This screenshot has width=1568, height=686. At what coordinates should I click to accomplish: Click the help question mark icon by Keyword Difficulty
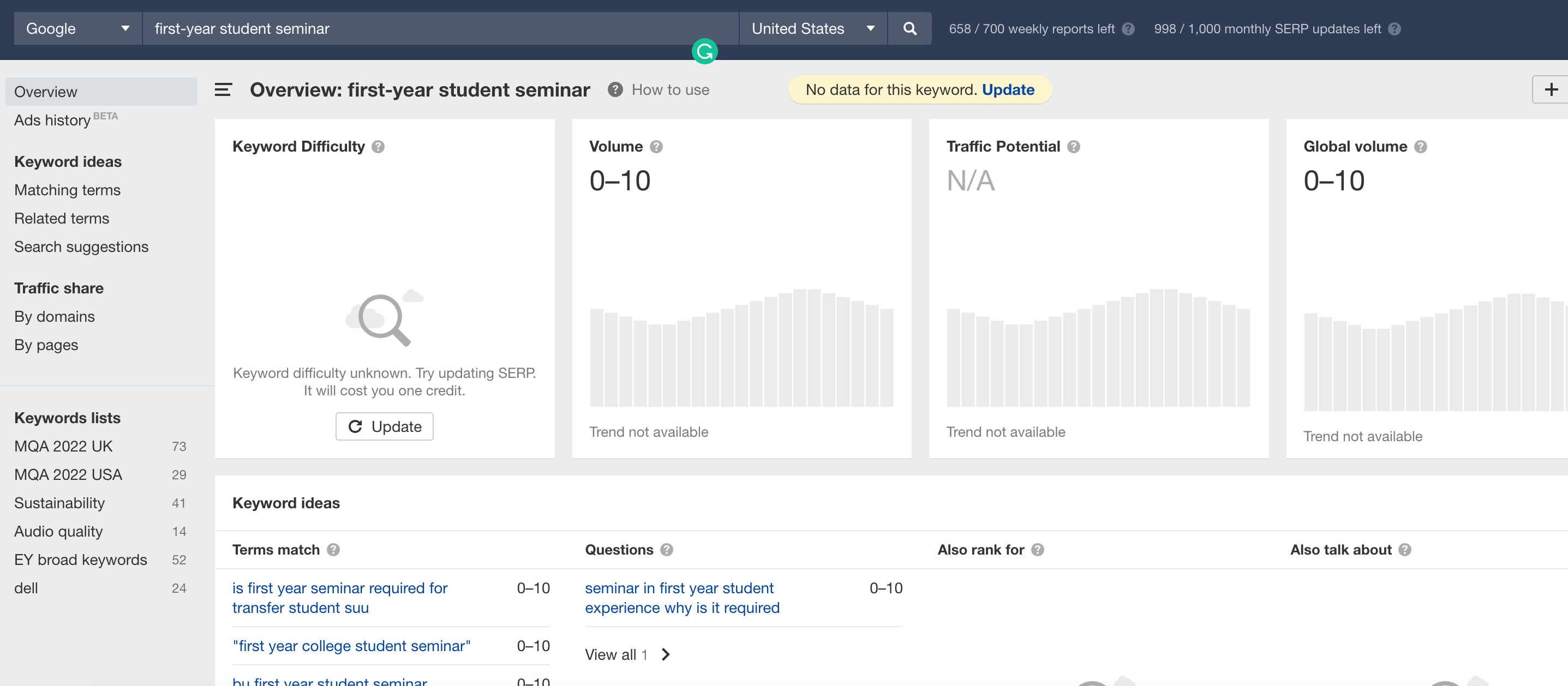tap(377, 146)
